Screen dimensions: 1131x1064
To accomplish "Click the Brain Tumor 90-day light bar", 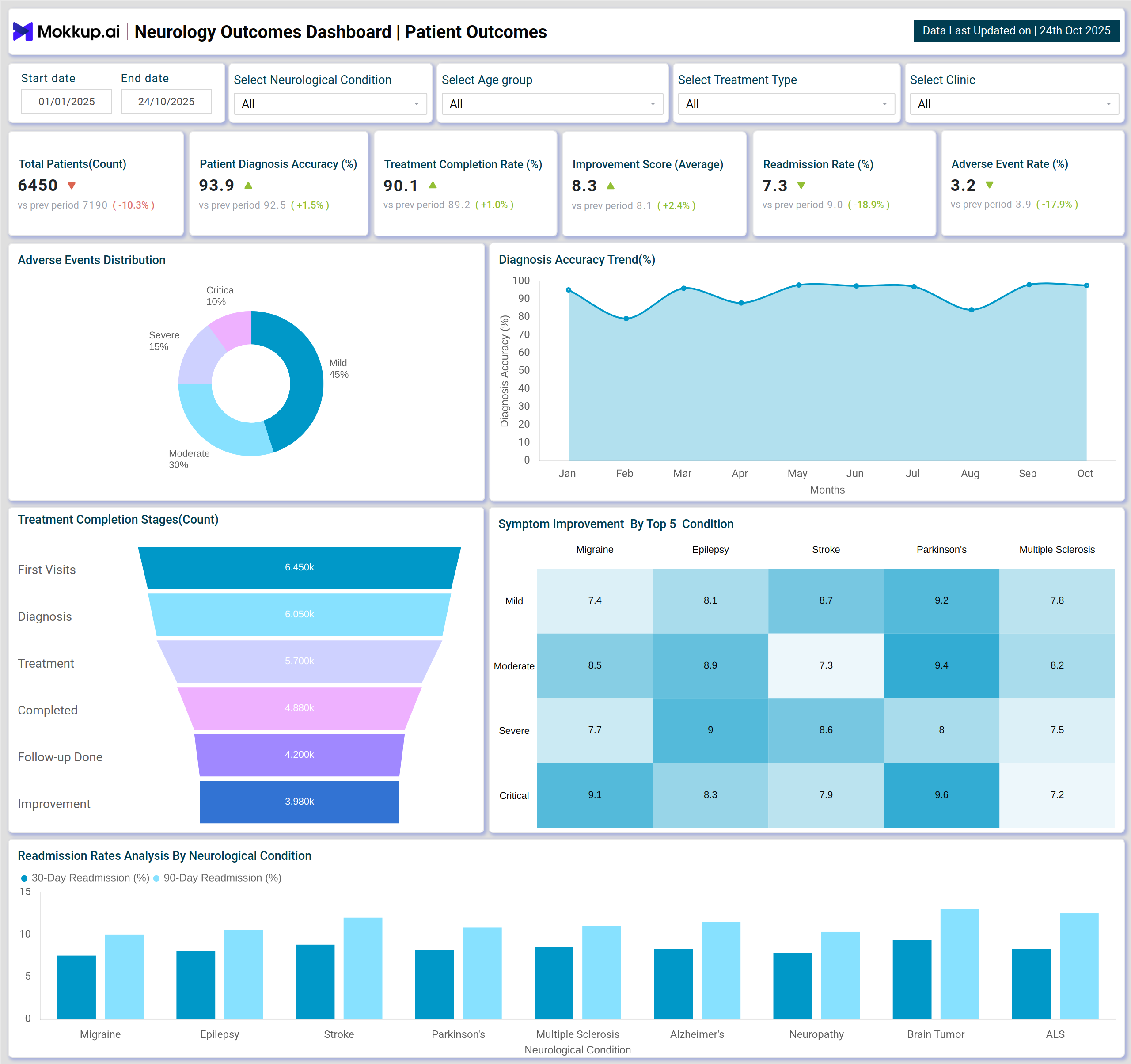I will pos(959,964).
